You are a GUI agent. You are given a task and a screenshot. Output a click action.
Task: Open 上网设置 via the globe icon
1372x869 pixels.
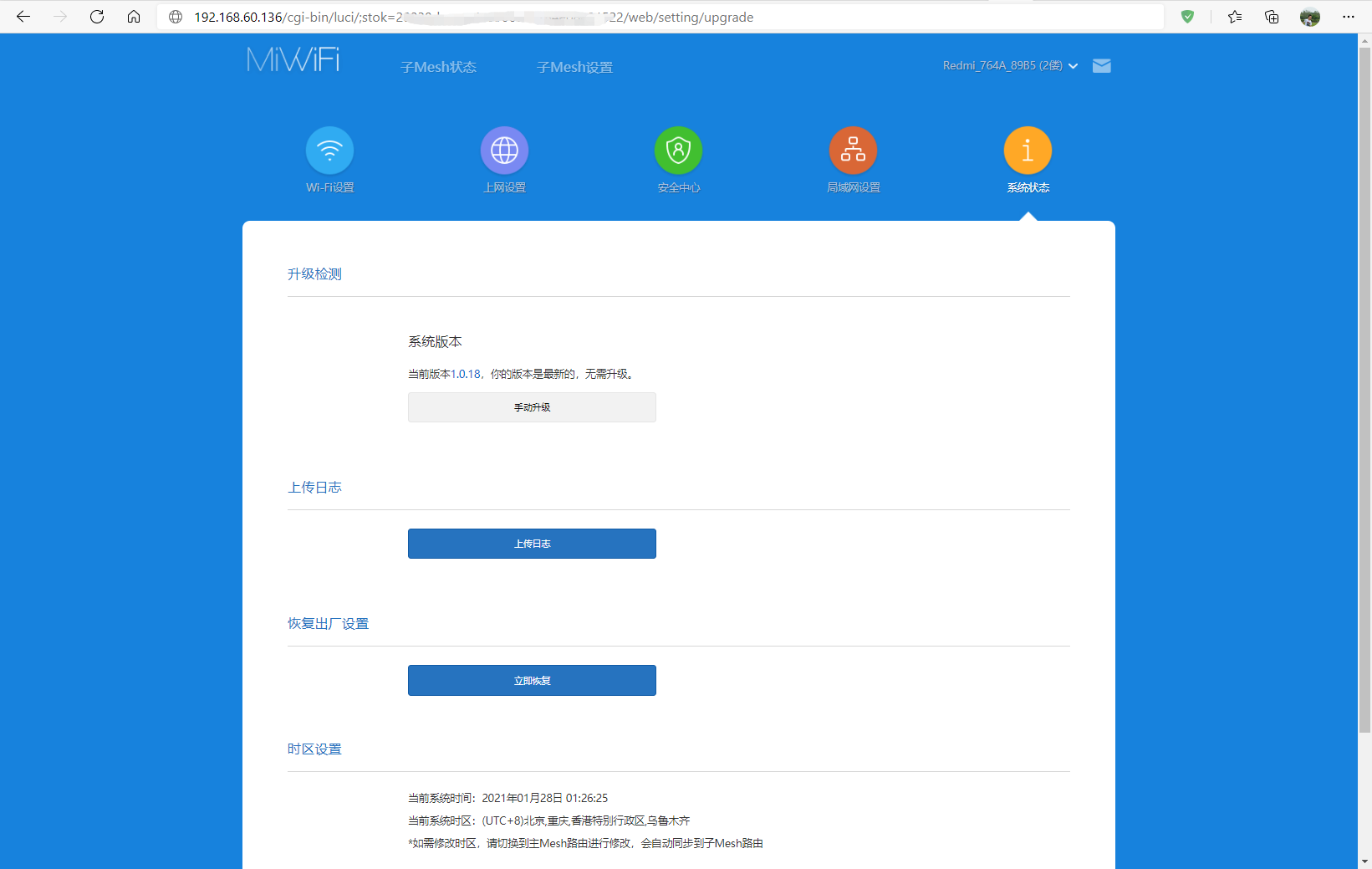[504, 151]
